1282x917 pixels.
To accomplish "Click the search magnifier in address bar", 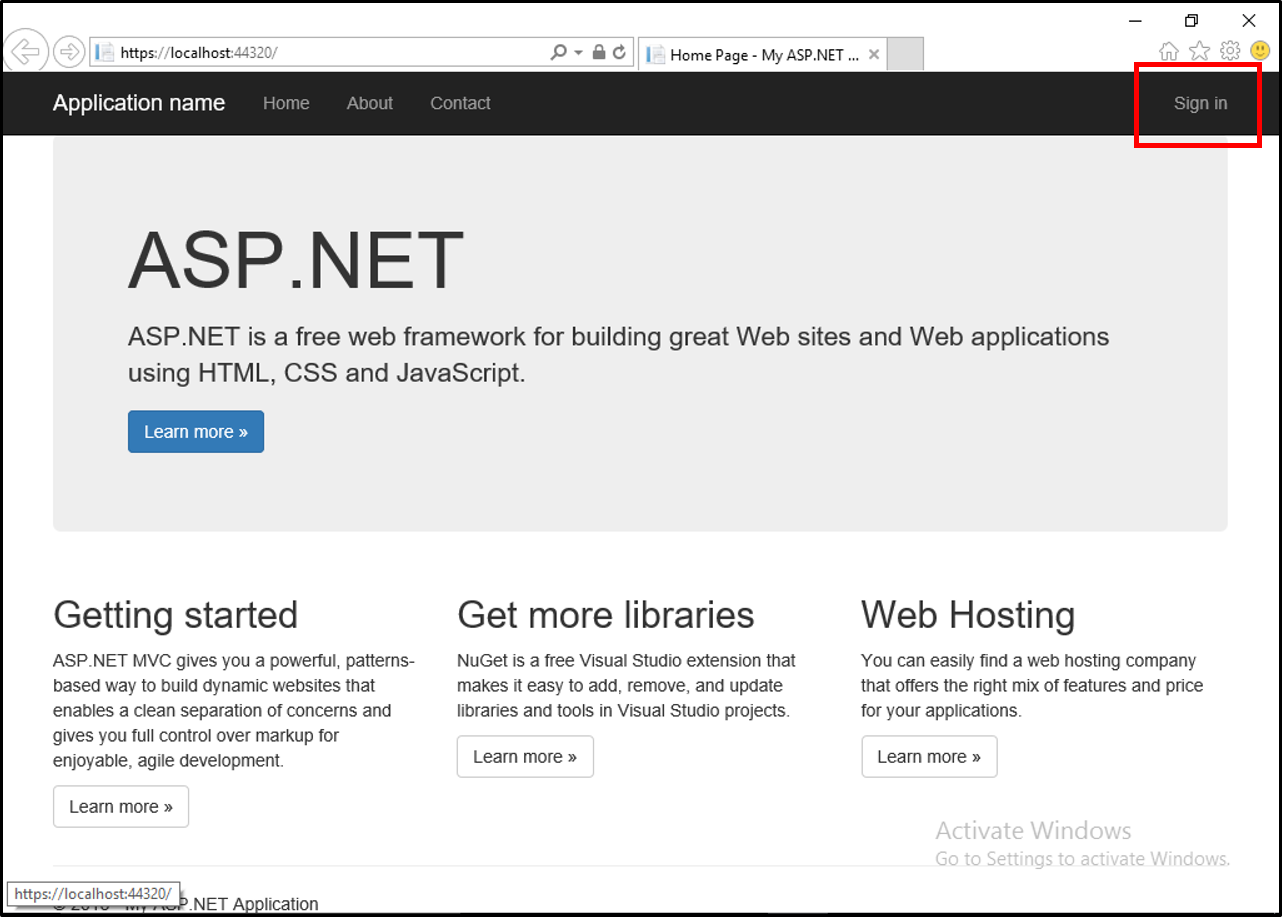I will pos(559,53).
